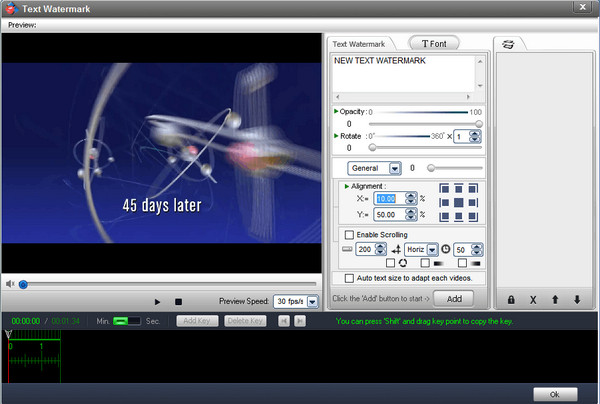Delete watermark with the X icon
This screenshot has height=404, width=600.
click(533, 299)
